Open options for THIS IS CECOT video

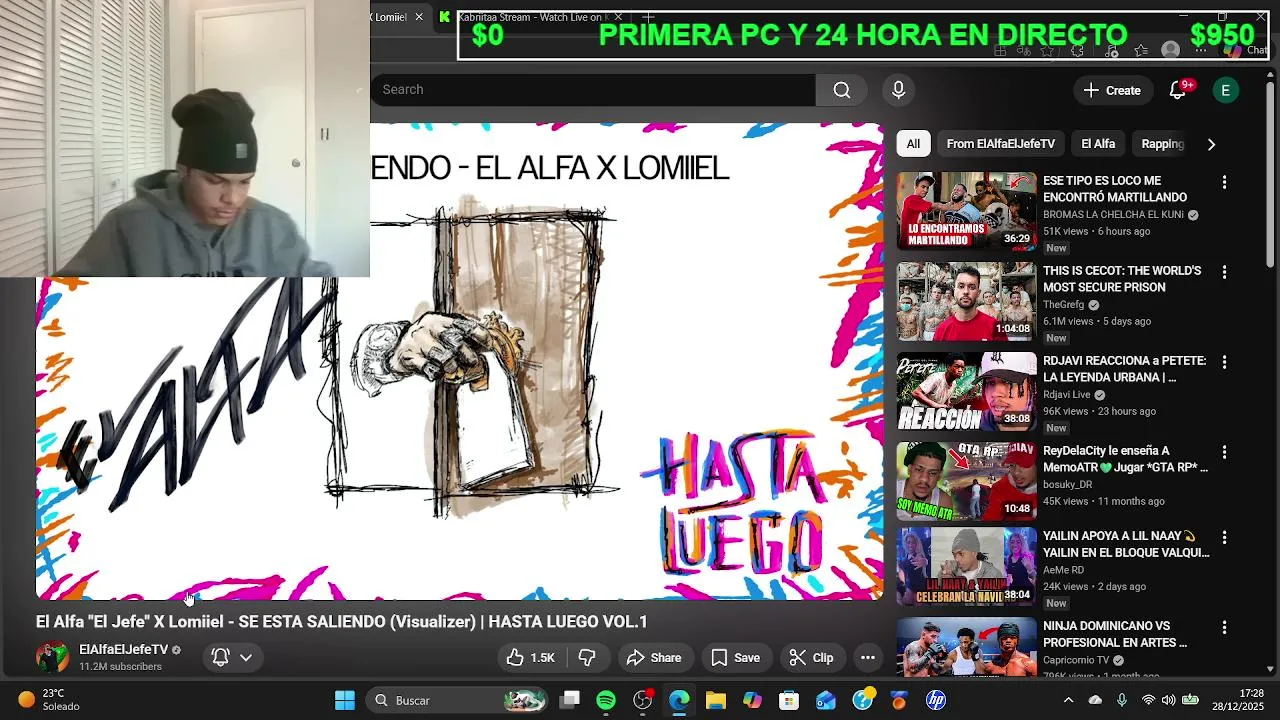click(1224, 272)
